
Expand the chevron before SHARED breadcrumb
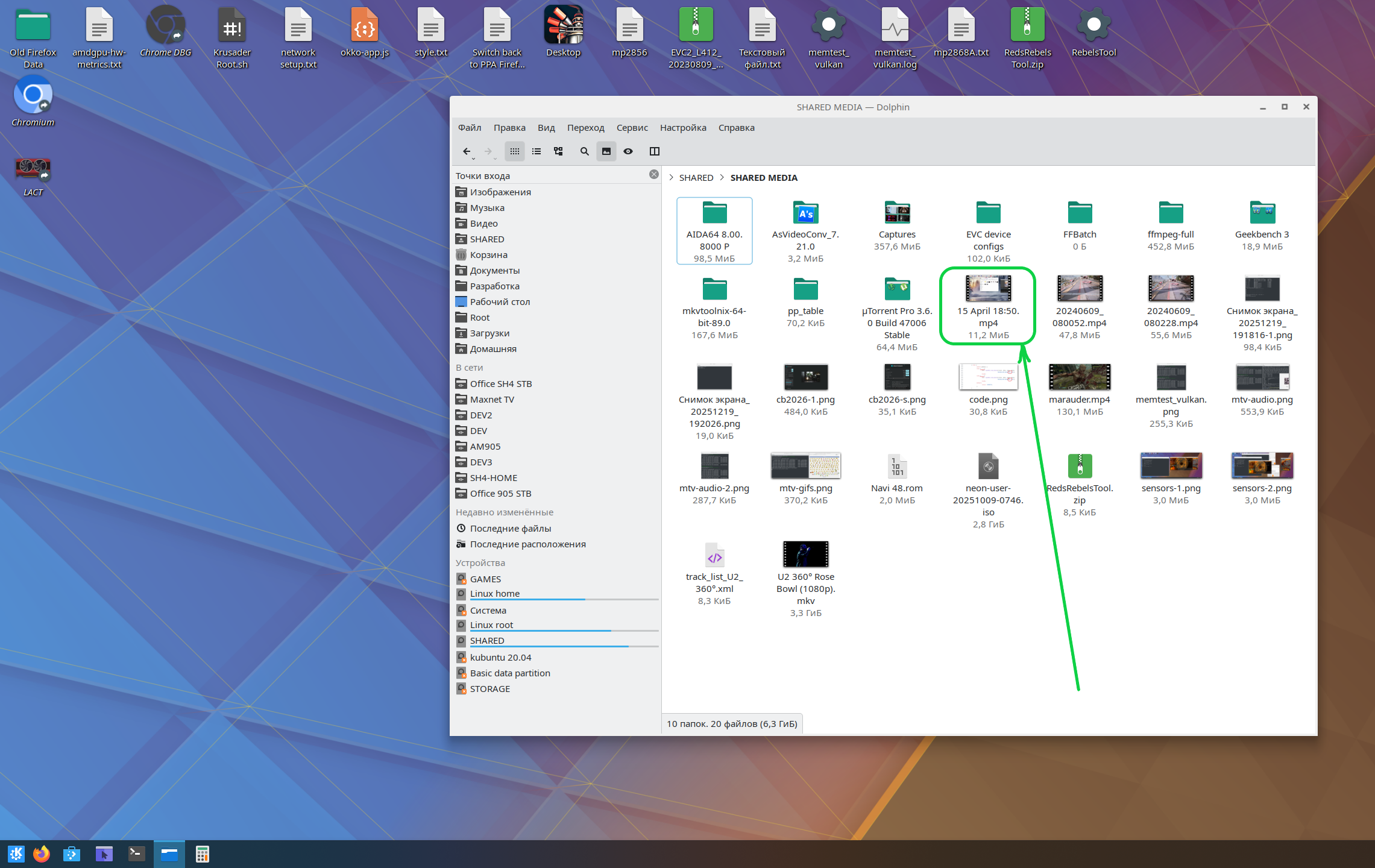click(671, 178)
